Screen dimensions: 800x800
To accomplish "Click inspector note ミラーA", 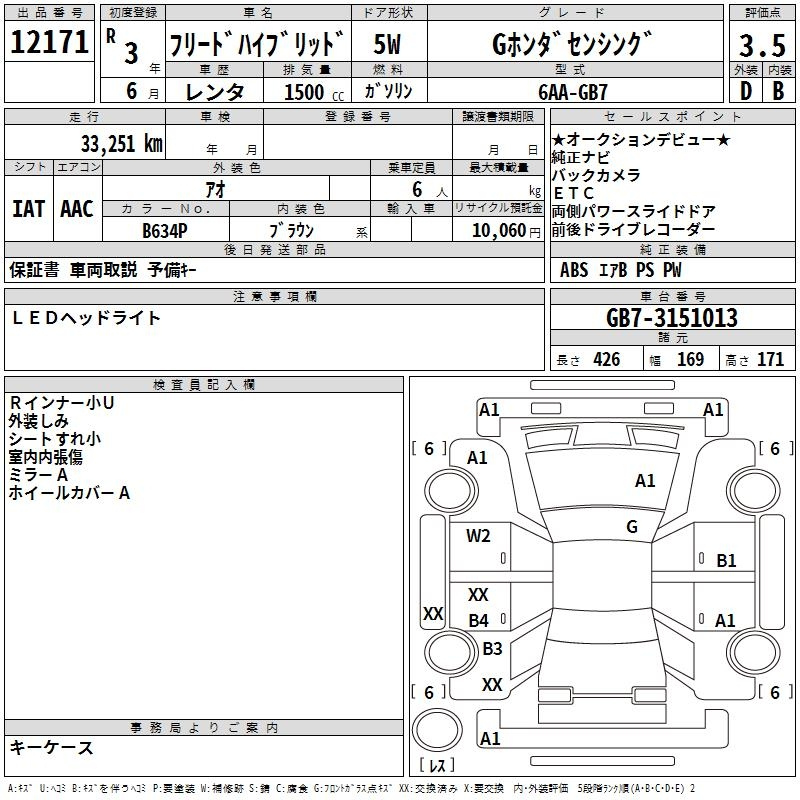I will tap(38, 474).
